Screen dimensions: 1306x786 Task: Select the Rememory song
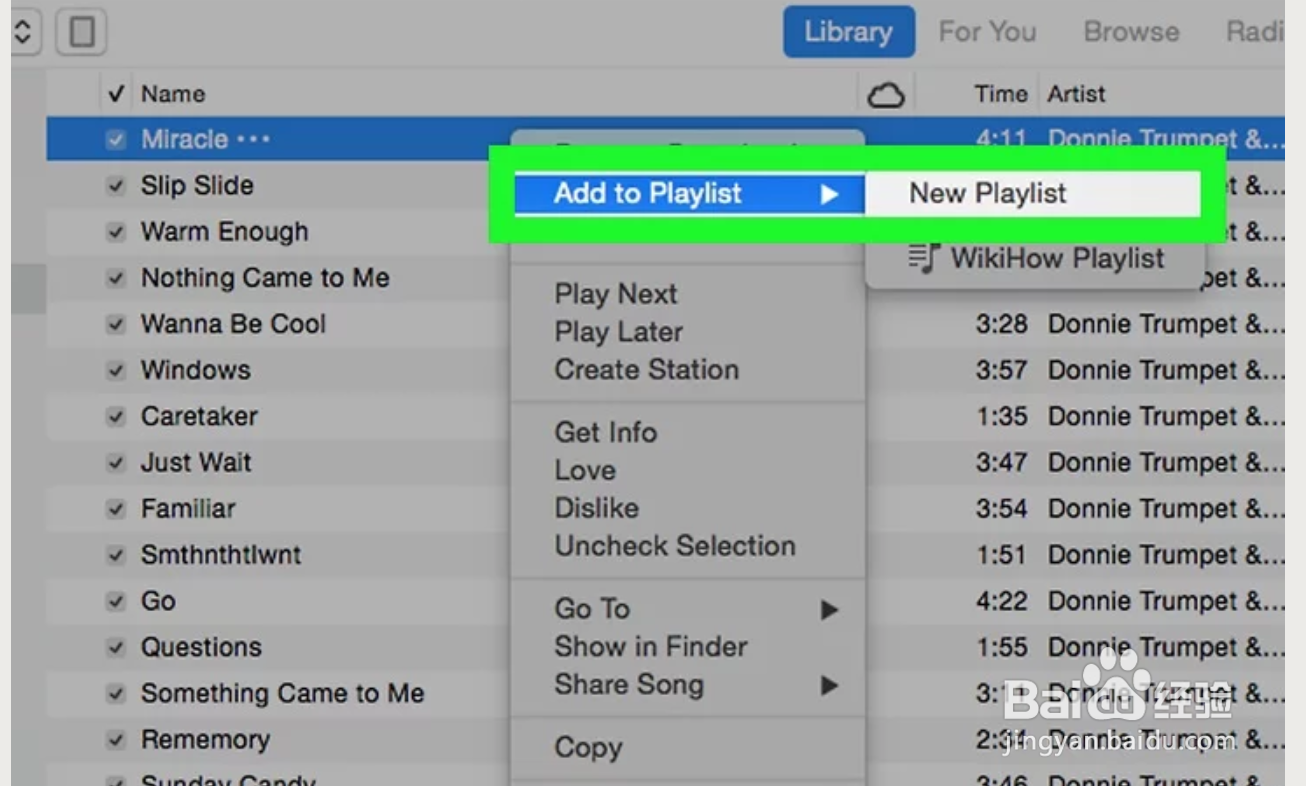point(205,740)
